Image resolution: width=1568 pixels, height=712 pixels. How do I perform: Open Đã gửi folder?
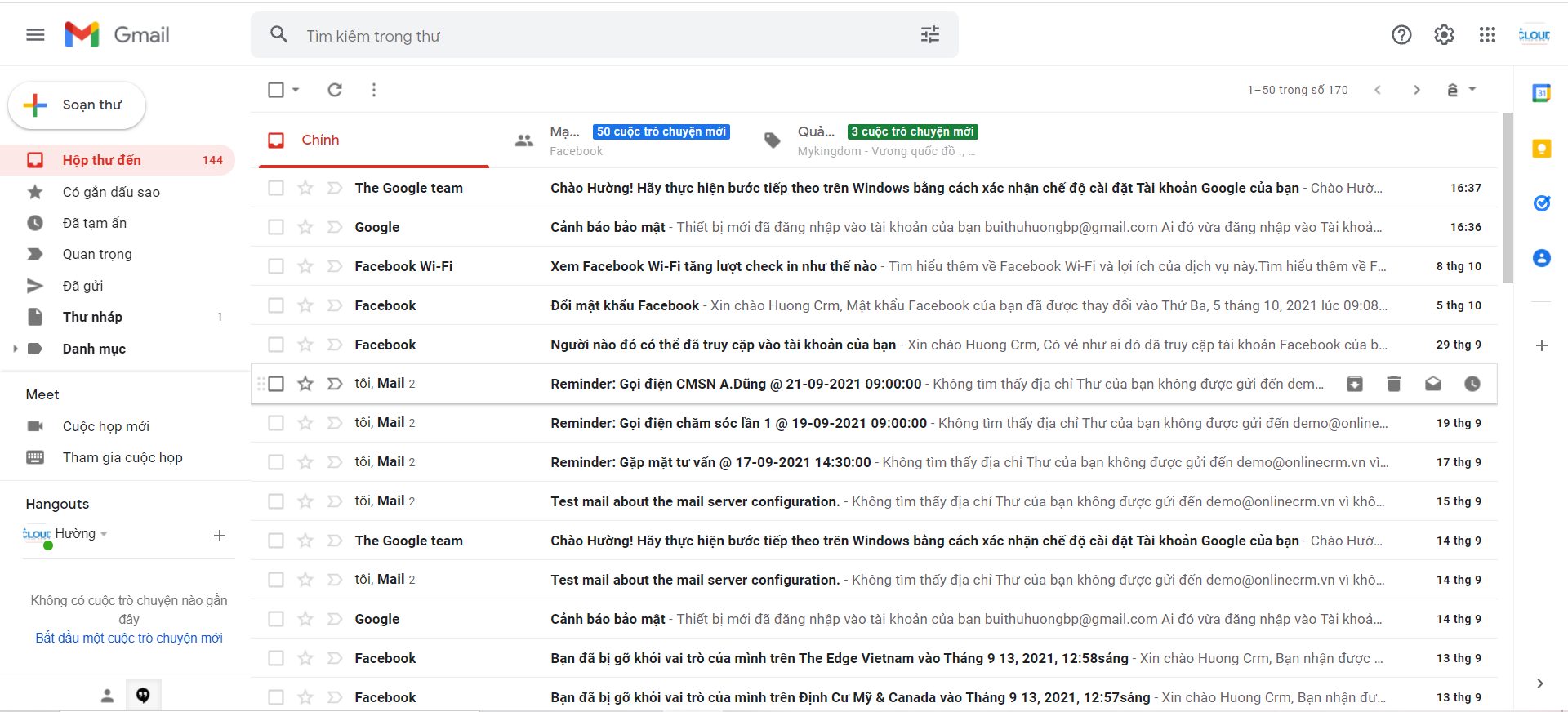(x=118, y=286)
